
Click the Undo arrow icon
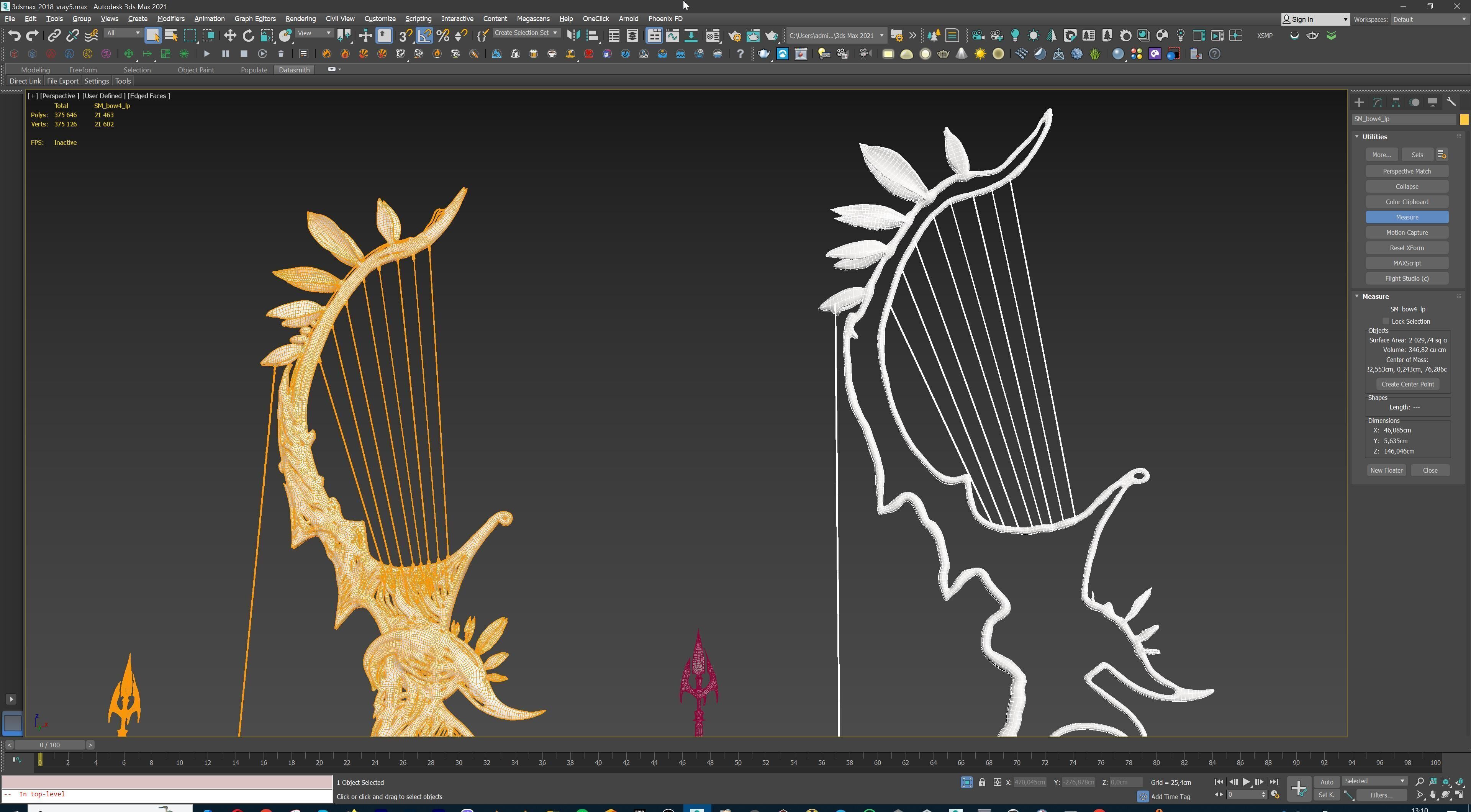tap(14, 35)
